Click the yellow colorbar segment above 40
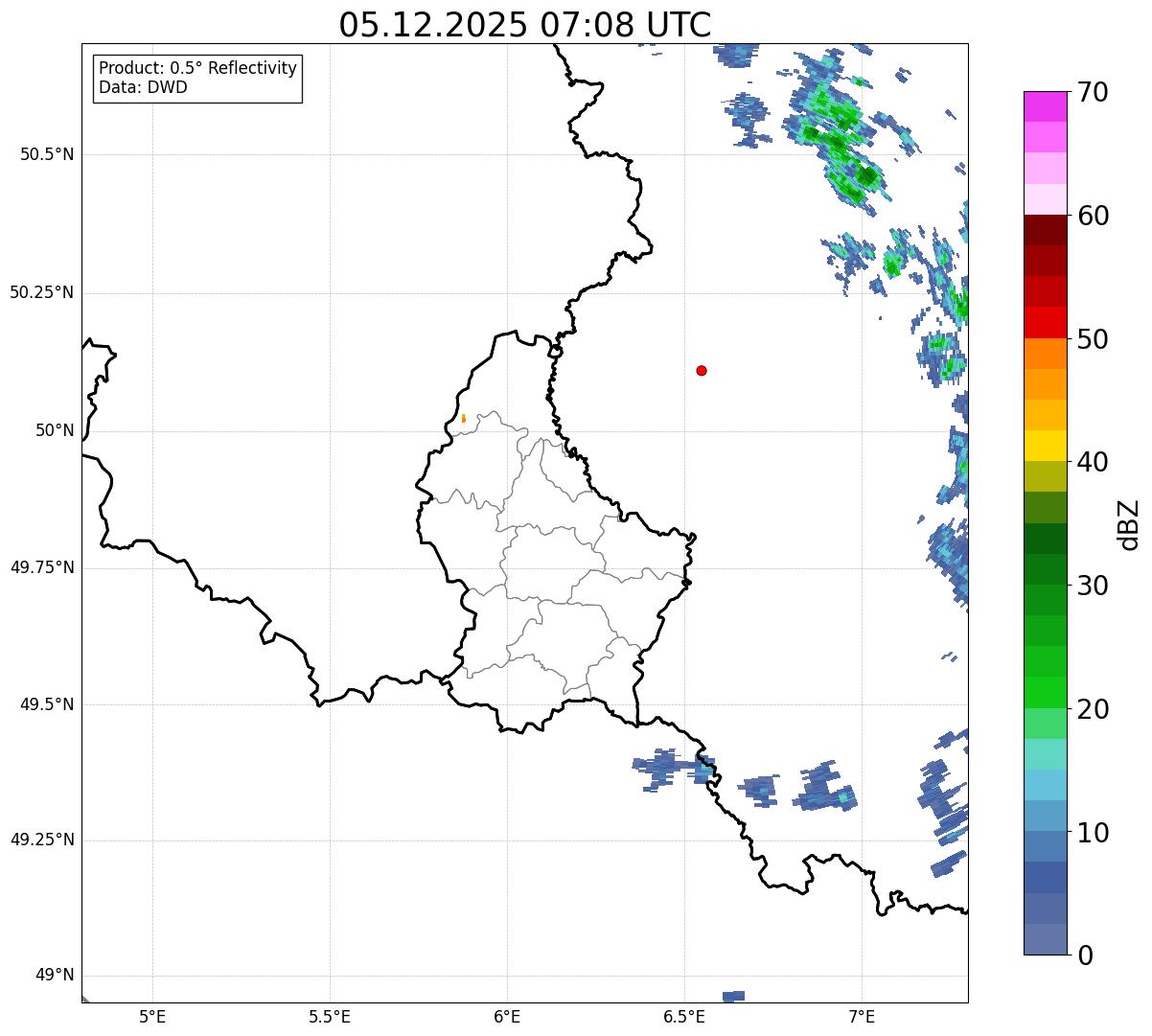Image resolution: width=1152 pixels, height=1036 pixels. coord(1045,446)
